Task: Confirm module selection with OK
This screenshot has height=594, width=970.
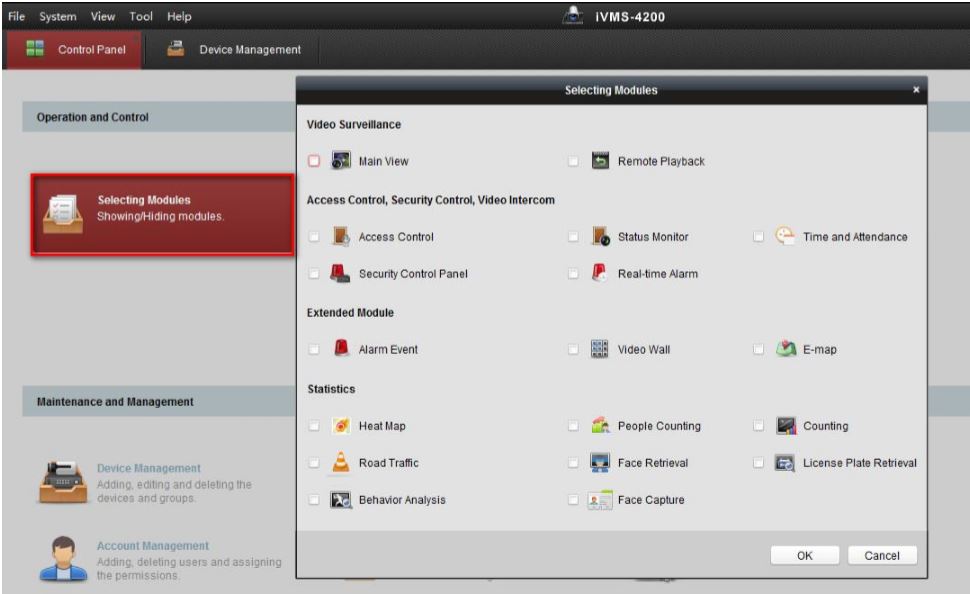Action: (x=805, y=556)
